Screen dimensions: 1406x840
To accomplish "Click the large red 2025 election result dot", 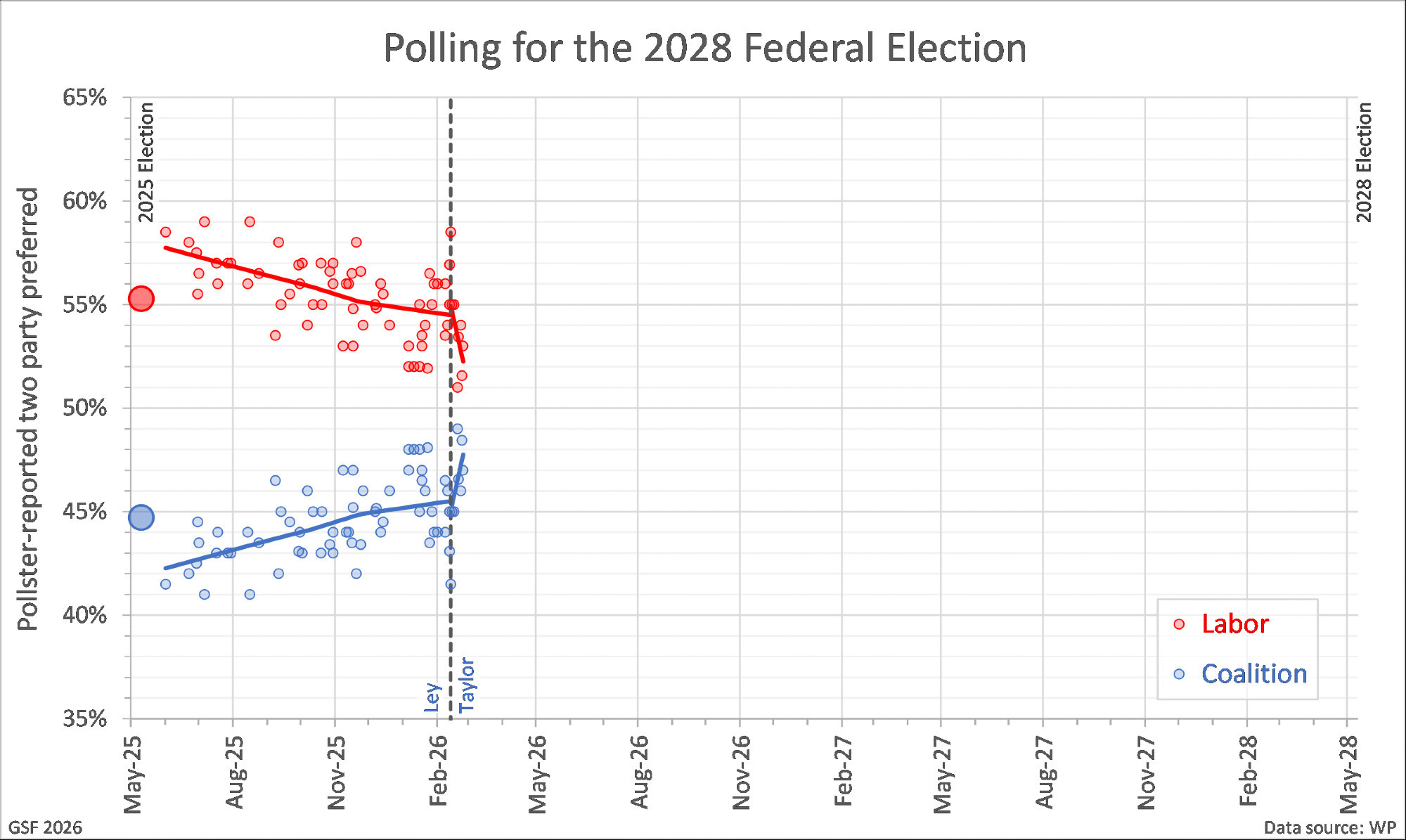I will 141,299.
